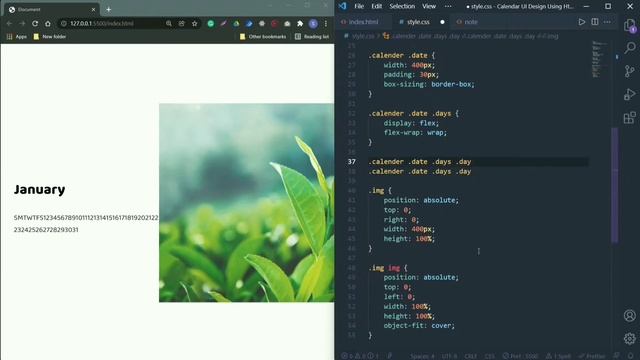Expand hidden menu bar items ellipsis
Viewport: 640px width, 360px height.
[x=448, y=6]
